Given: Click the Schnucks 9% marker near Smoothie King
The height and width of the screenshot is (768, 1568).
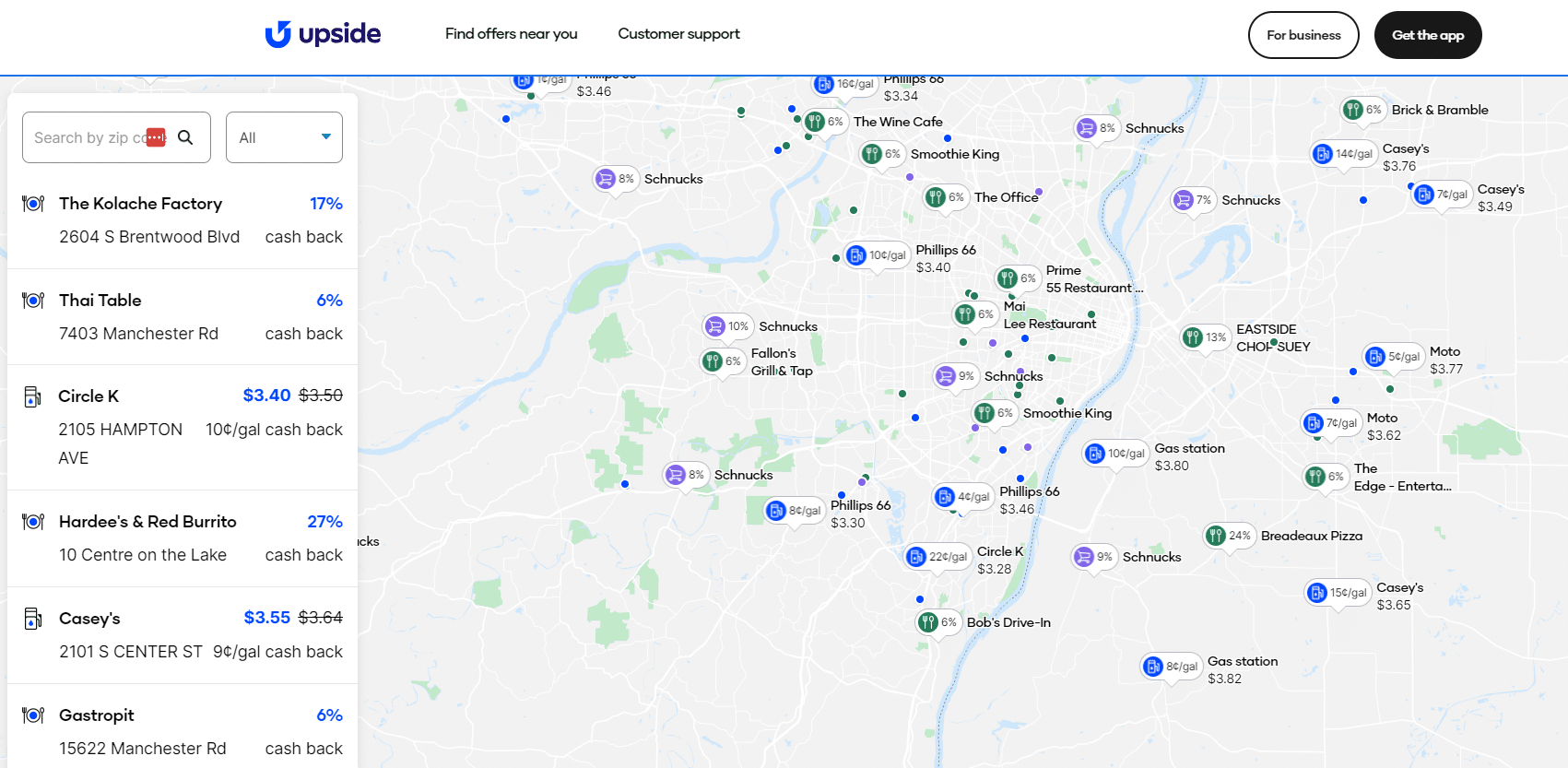Looking at the screenshot, I should pos(955,376).
